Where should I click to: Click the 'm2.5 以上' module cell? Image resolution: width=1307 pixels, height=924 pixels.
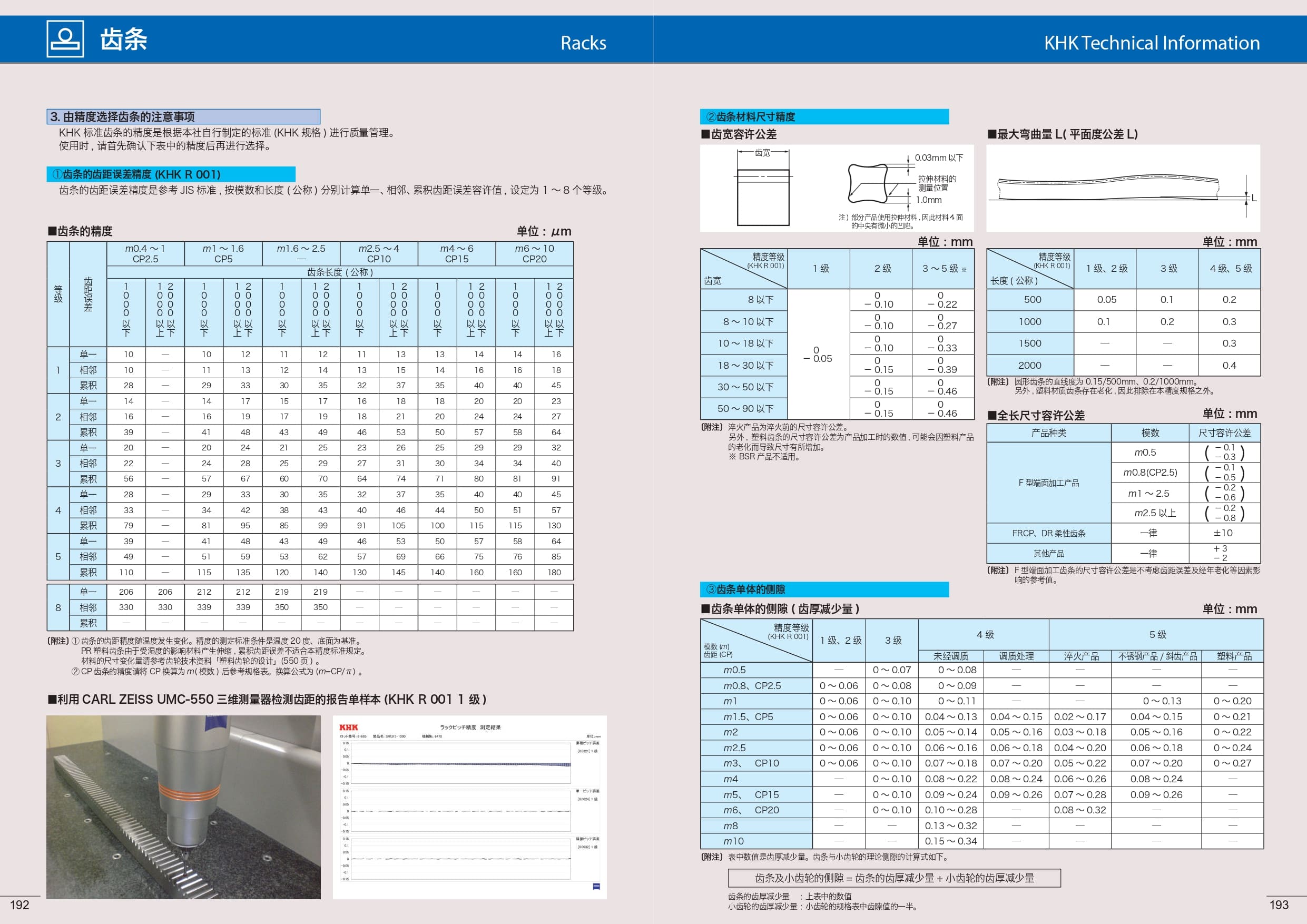(1150, 513)
